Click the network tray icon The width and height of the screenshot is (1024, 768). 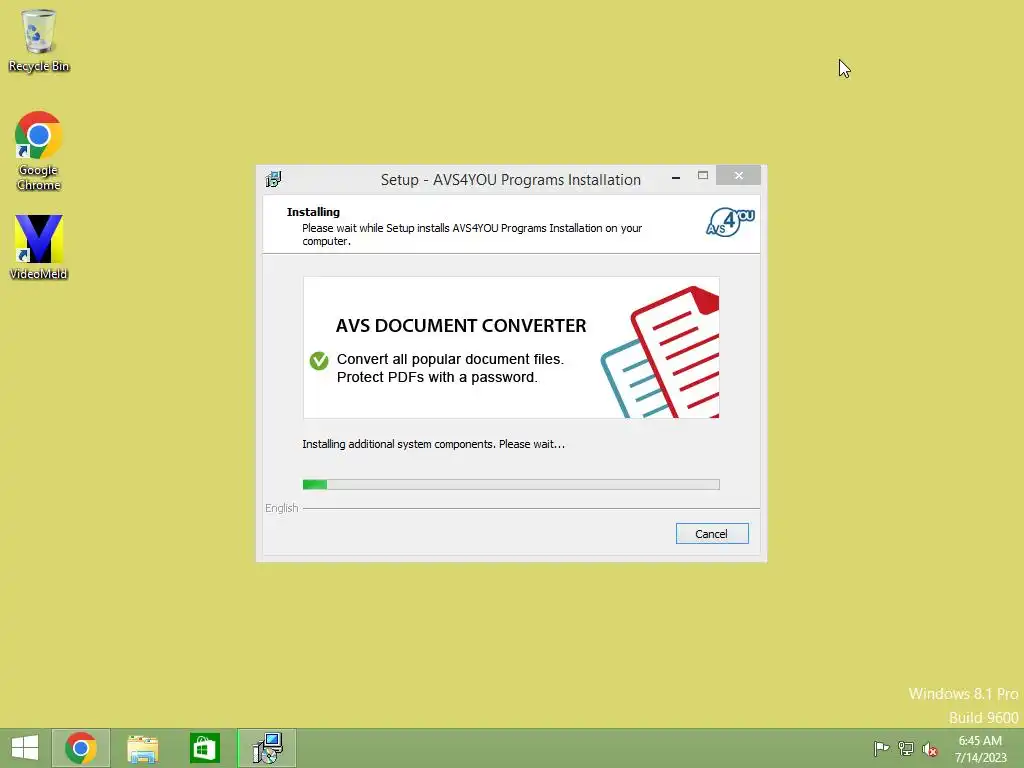click(x=906, y=748)
